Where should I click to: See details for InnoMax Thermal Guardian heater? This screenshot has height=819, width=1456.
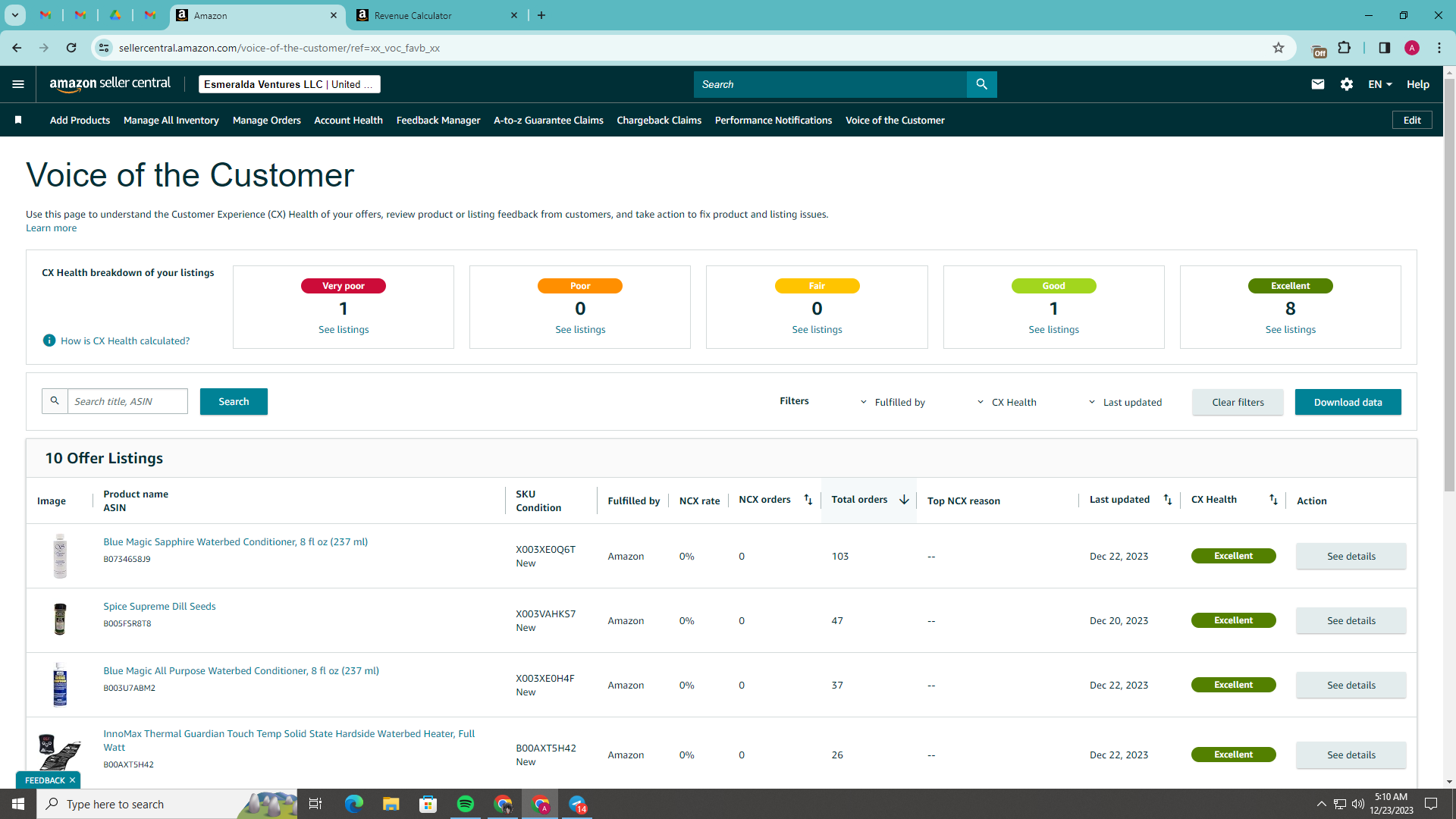pyautogui.click(x=1351, y=755)
